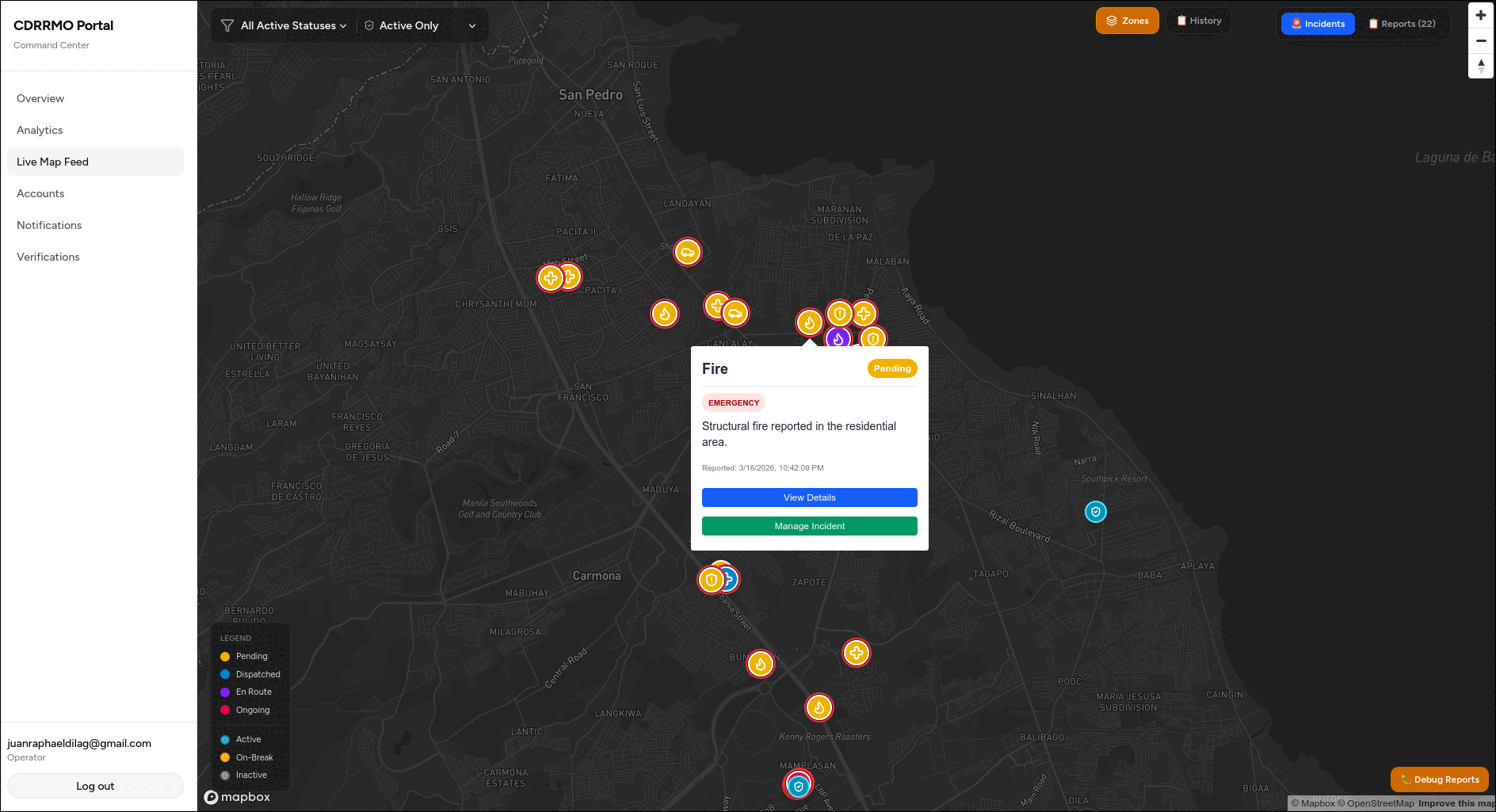
Task: Click the Pending status badge in popup
Action: point(892,368)
